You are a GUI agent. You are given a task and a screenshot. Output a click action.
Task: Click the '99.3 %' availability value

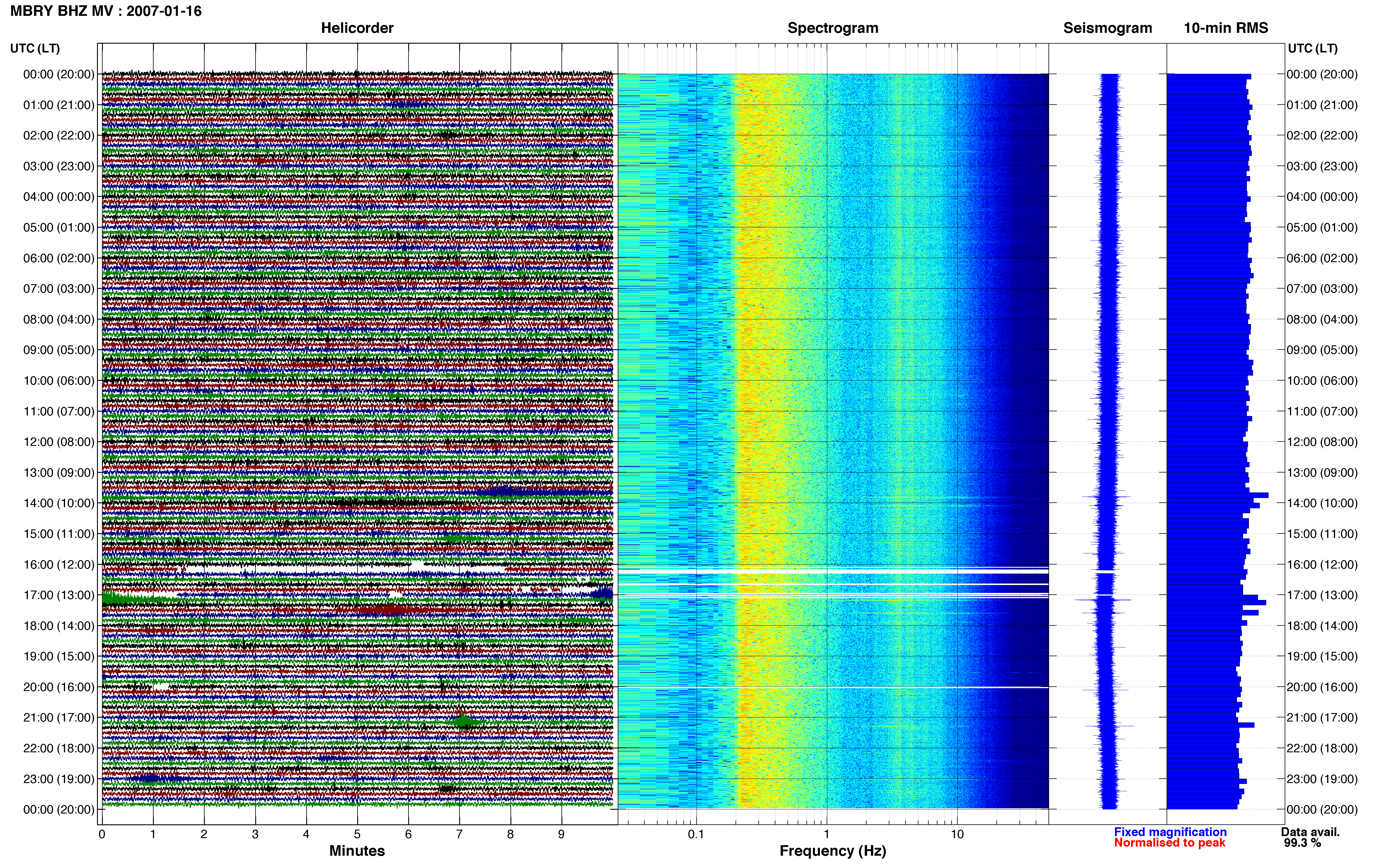tap(1303, 843)
